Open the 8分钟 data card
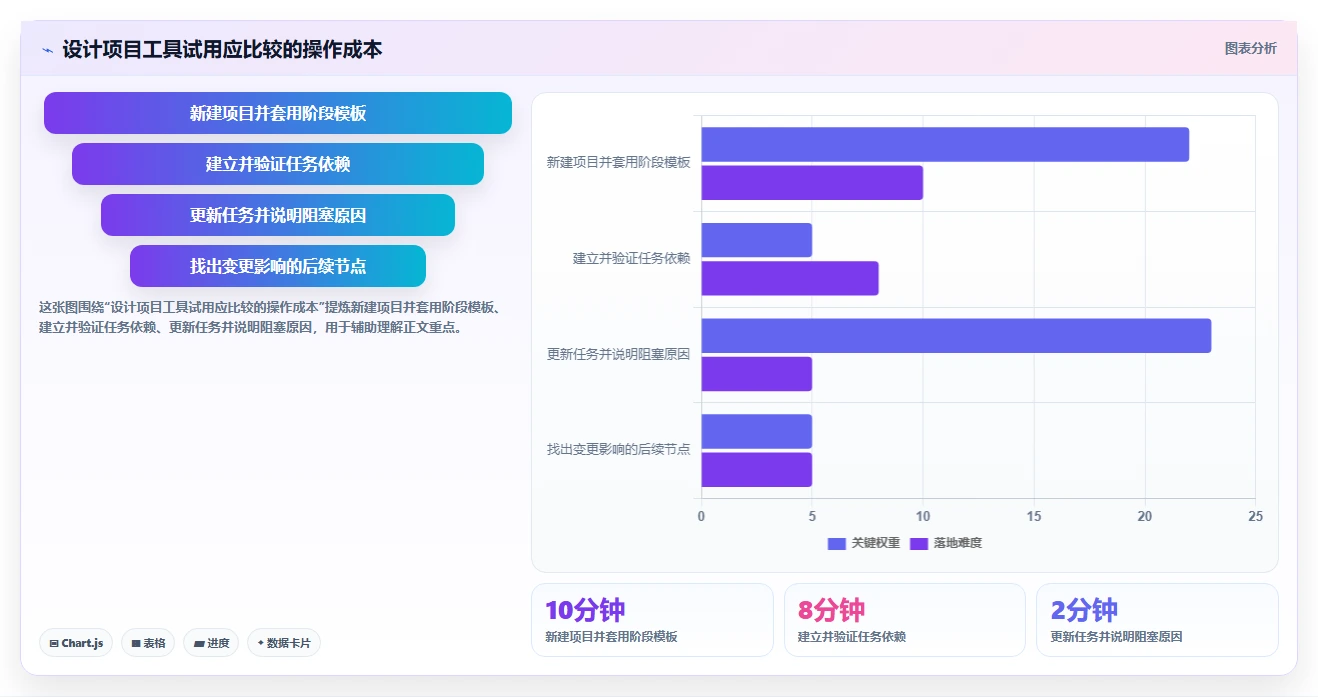Image resolution: width=1318 pixels, height=697 pixels. click(905, 620)
